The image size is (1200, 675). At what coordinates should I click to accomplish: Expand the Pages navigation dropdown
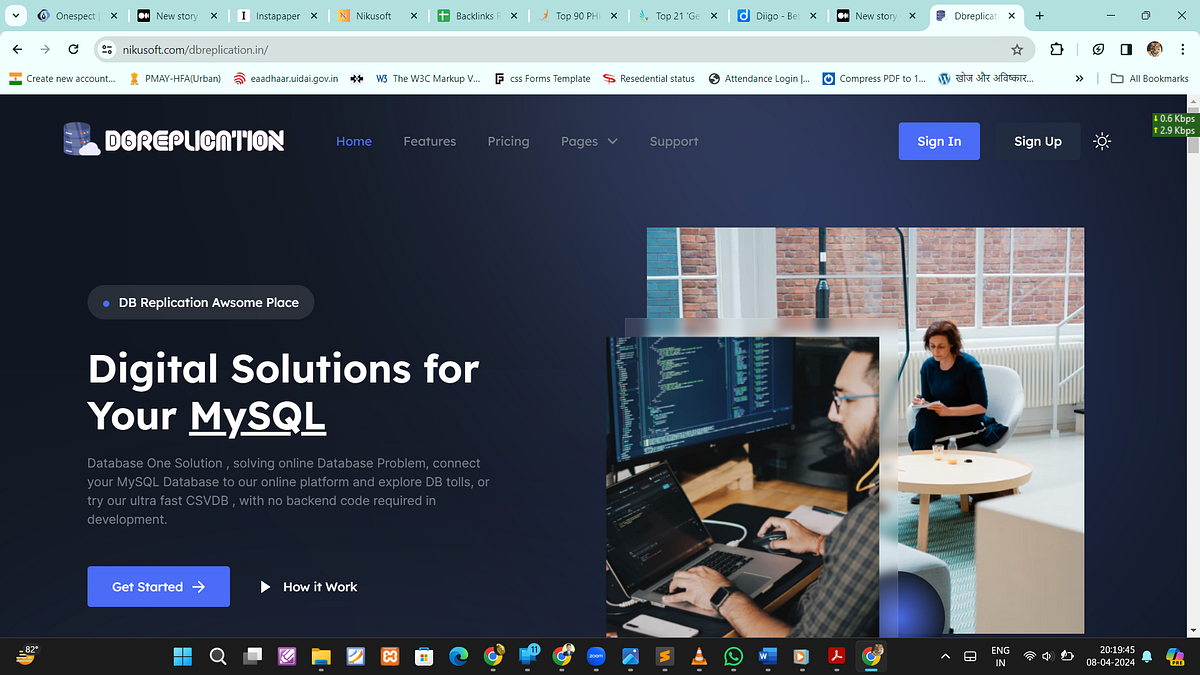click(x=589, y=141)
